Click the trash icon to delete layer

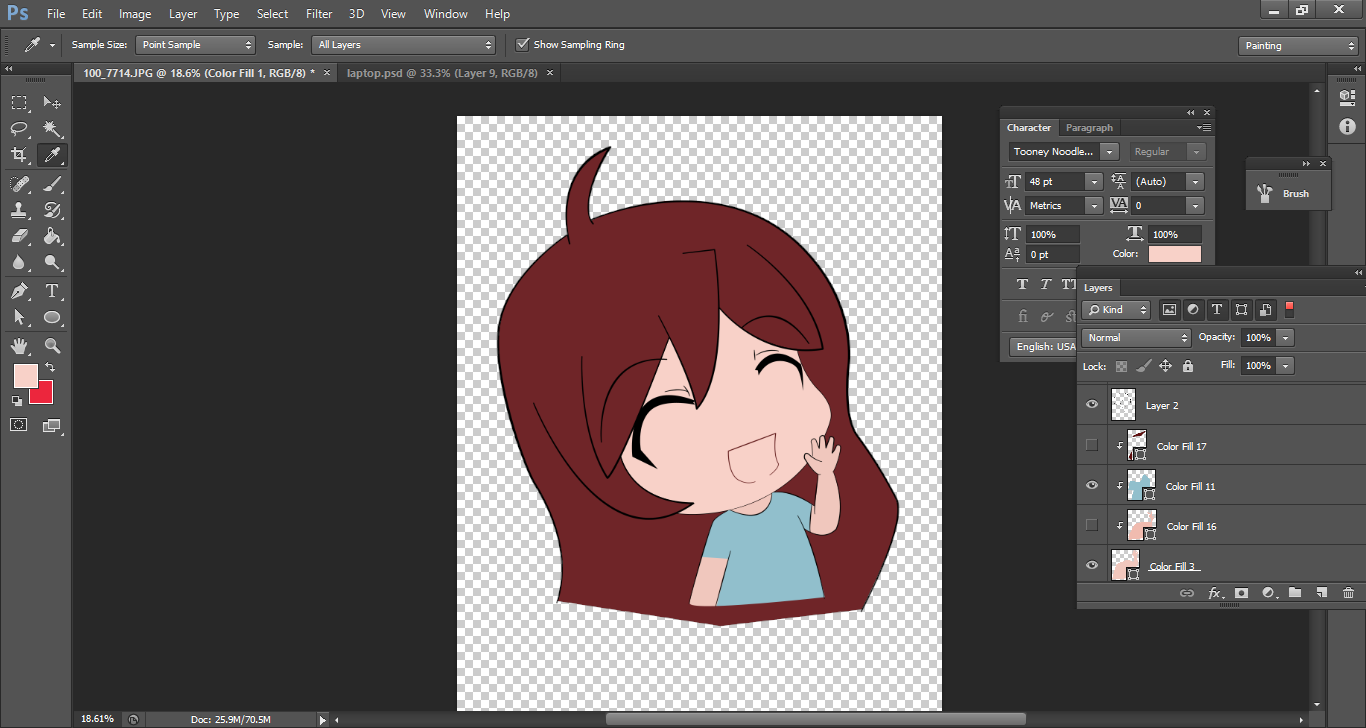point(1348,593)
